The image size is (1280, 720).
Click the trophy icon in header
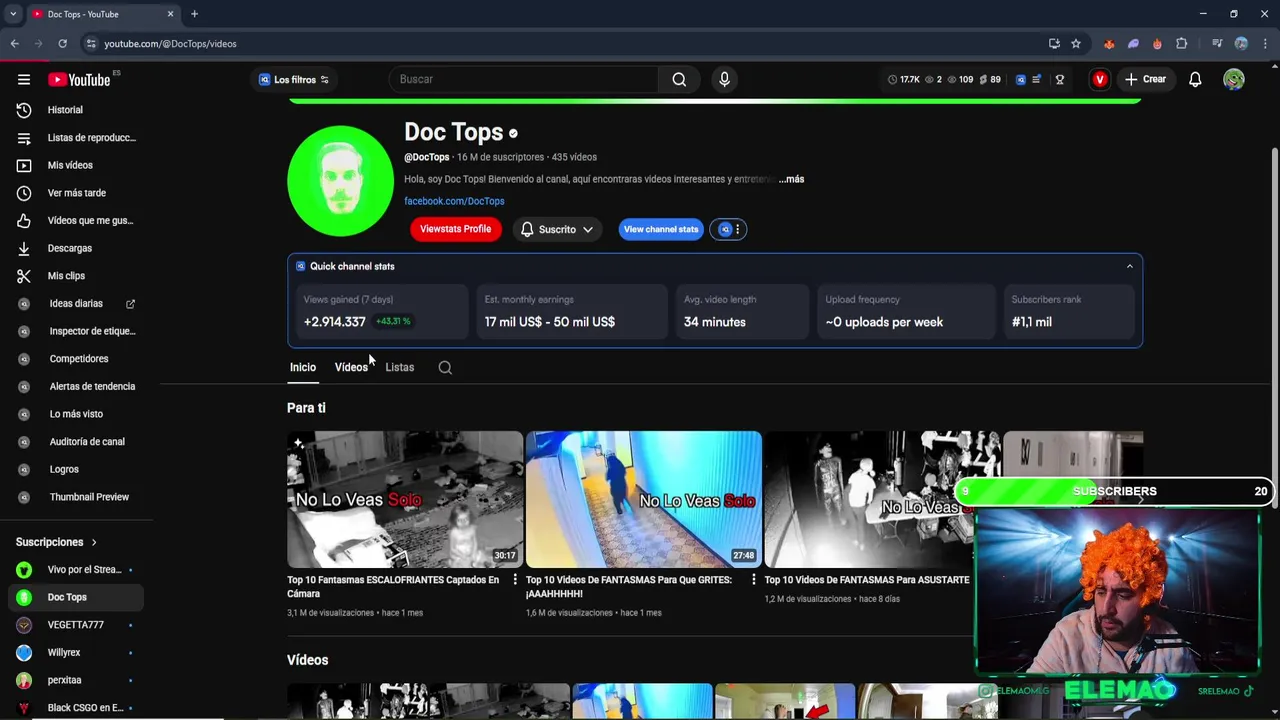coord(1060,80)
